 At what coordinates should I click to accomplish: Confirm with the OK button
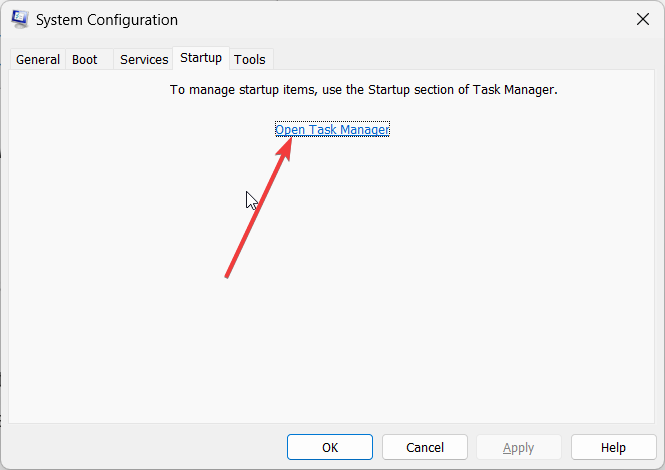[330, 447]
